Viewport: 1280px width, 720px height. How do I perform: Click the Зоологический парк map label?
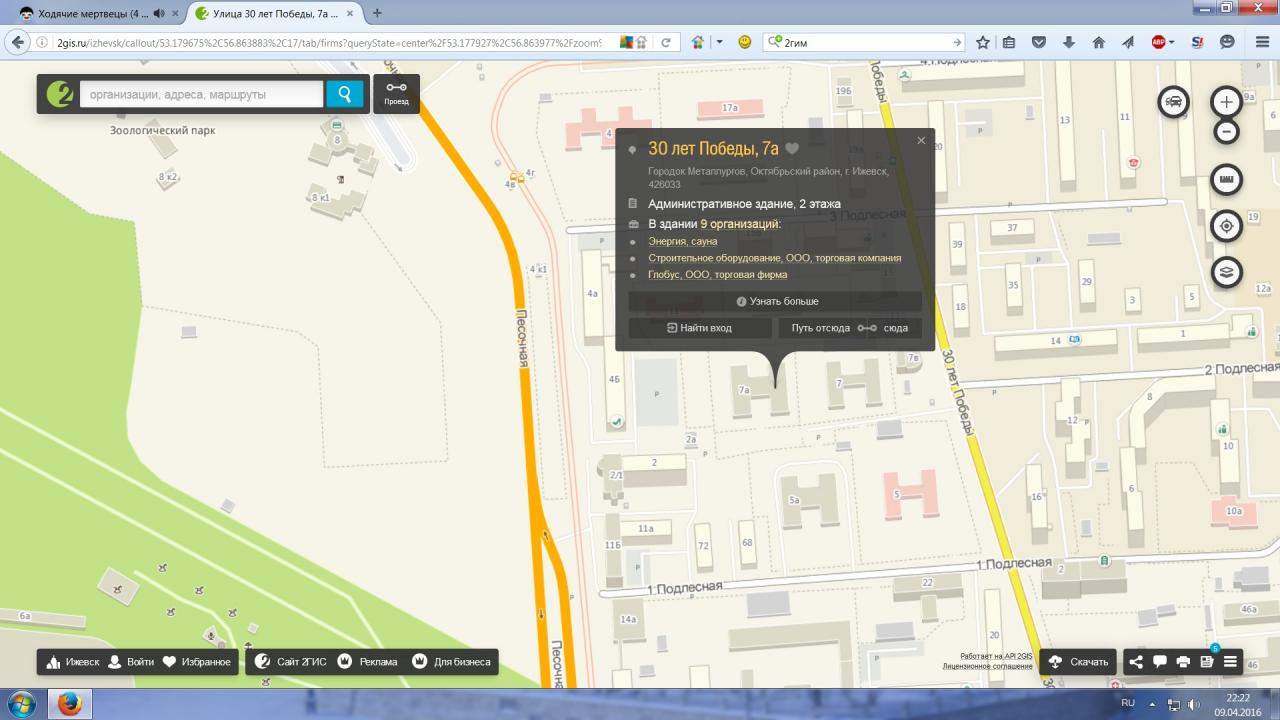point(162,130)
